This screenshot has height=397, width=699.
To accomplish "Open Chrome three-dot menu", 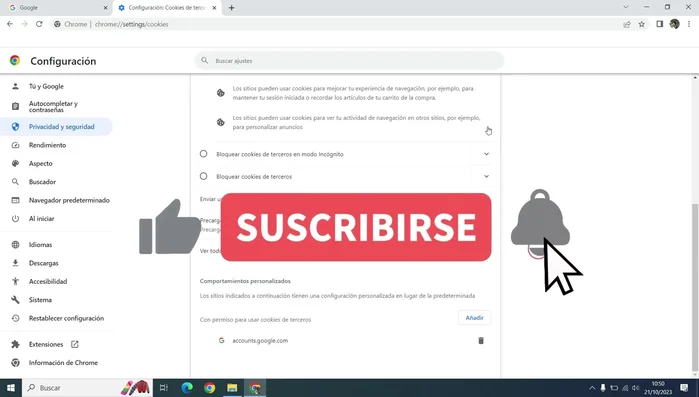I will point(689,24).
